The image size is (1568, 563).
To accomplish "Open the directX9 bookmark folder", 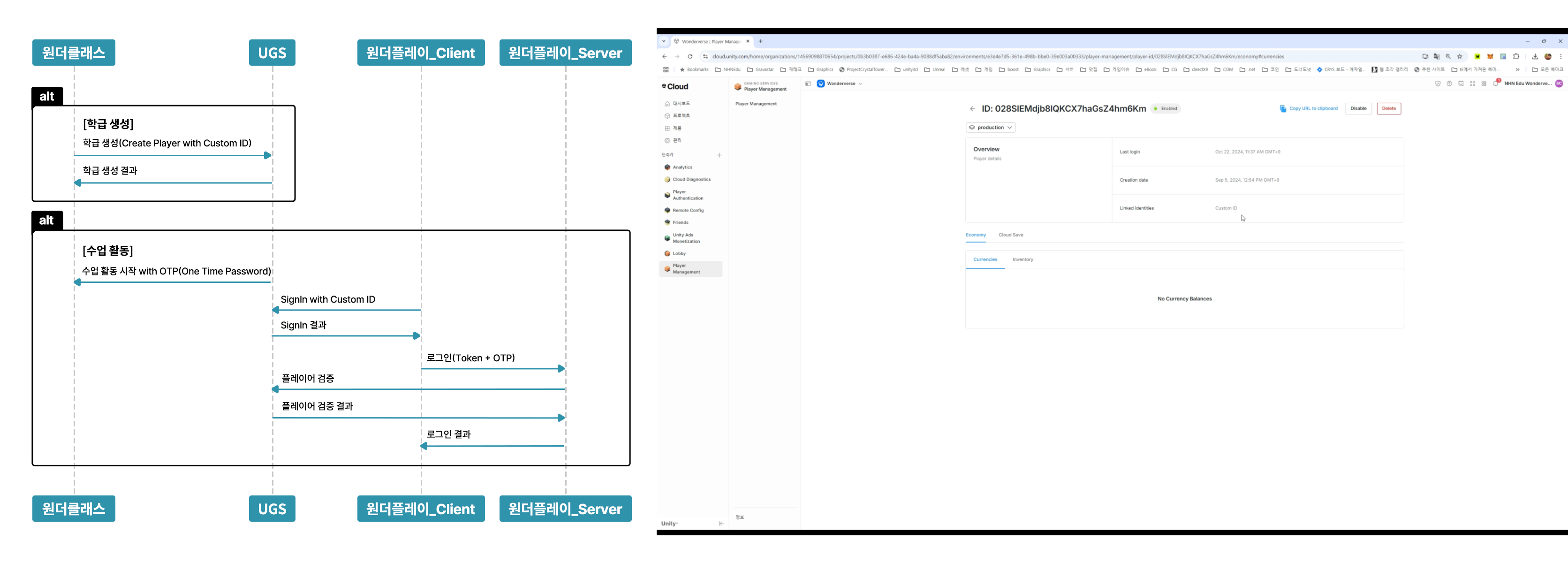I will [1196, 69].
